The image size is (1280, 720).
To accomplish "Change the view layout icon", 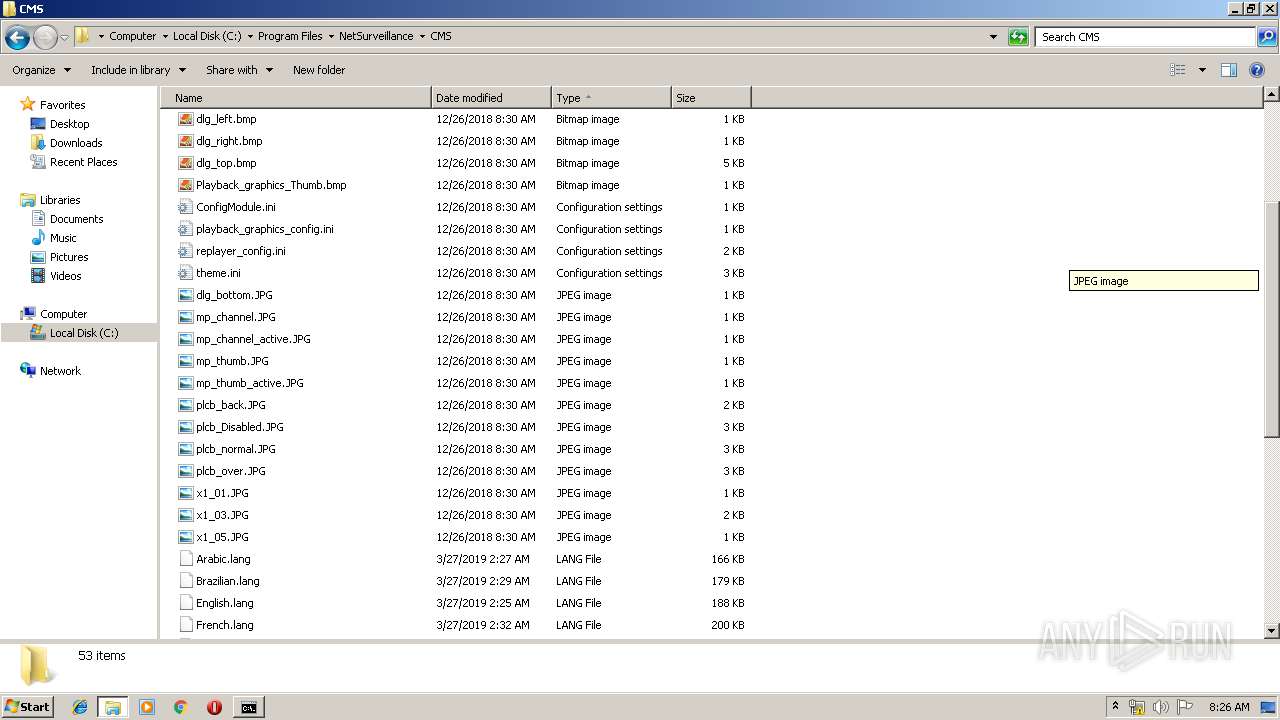I will (x=1178, y=70).
